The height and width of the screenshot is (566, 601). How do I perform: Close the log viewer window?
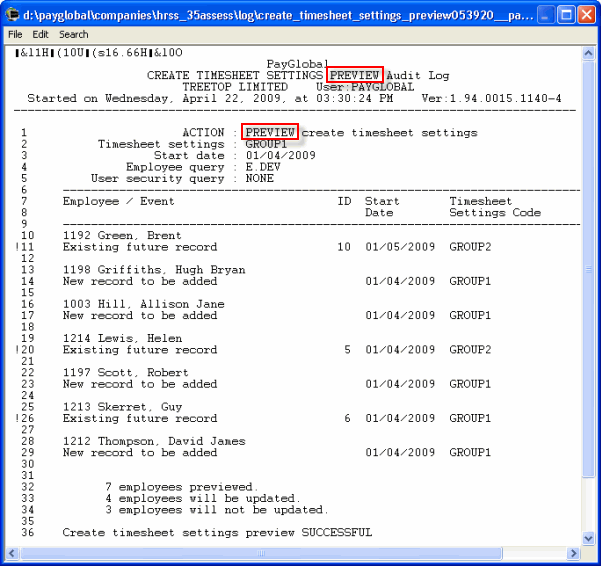pyautogui.click(x=586, y=15)
